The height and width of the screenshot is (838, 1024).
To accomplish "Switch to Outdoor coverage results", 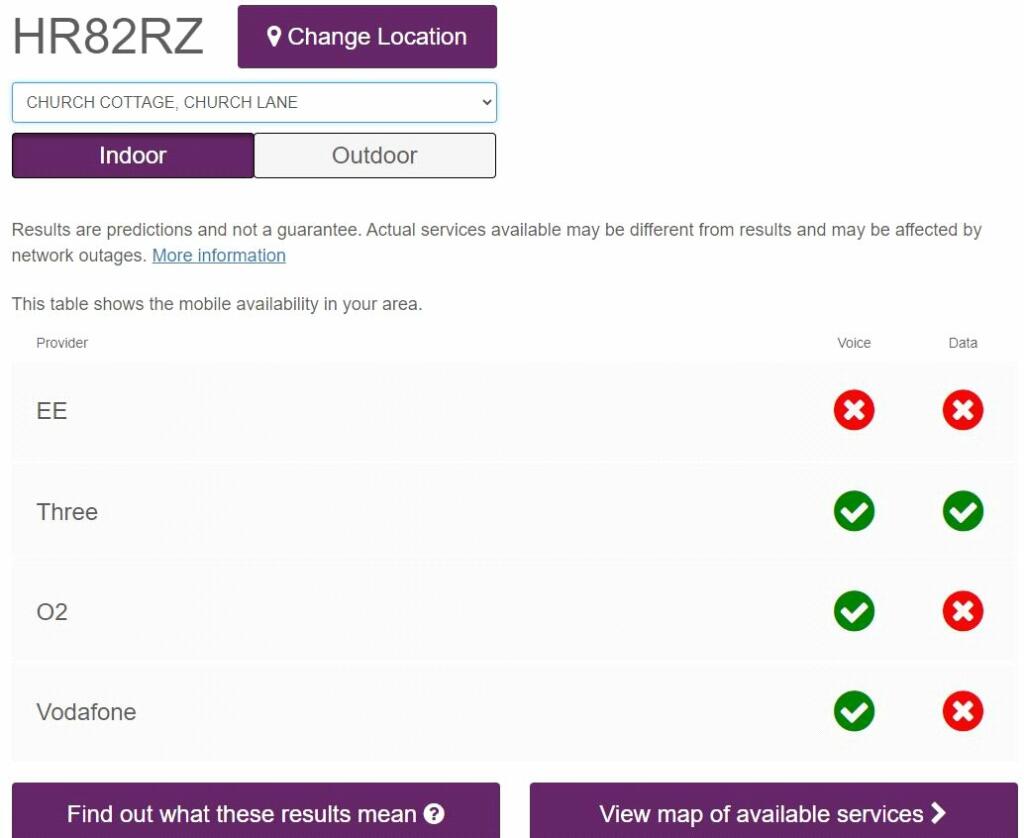I will tap(375, 156).
